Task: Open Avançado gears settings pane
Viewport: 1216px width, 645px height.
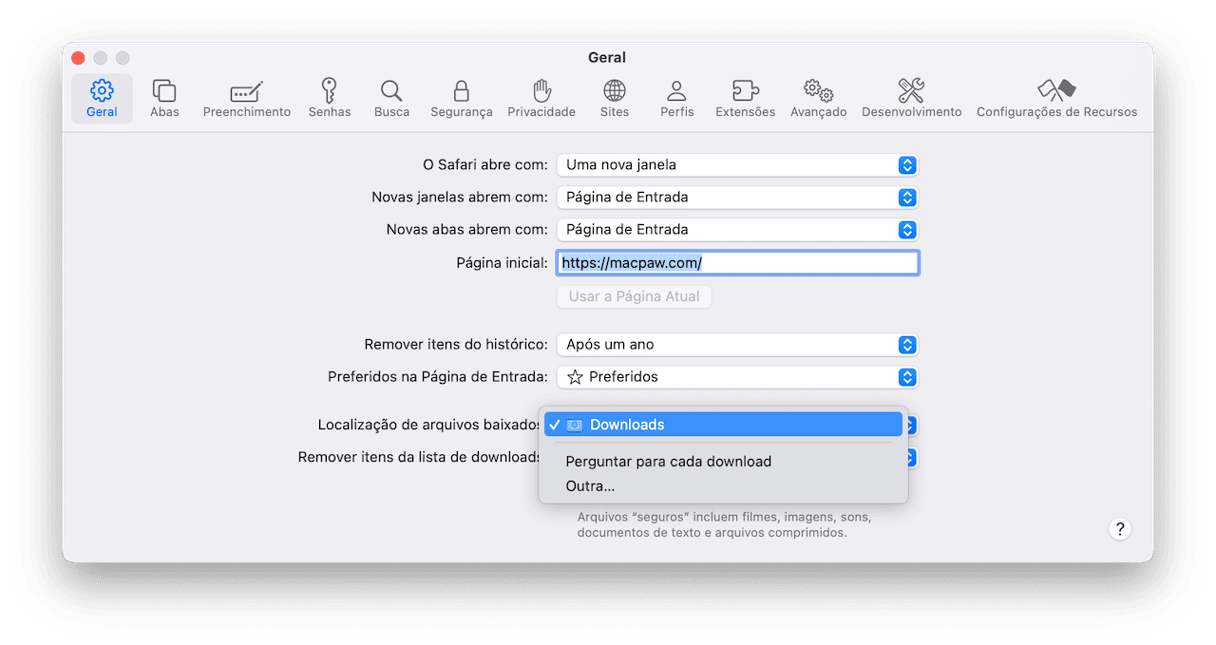Action: [x=818, y=98]
